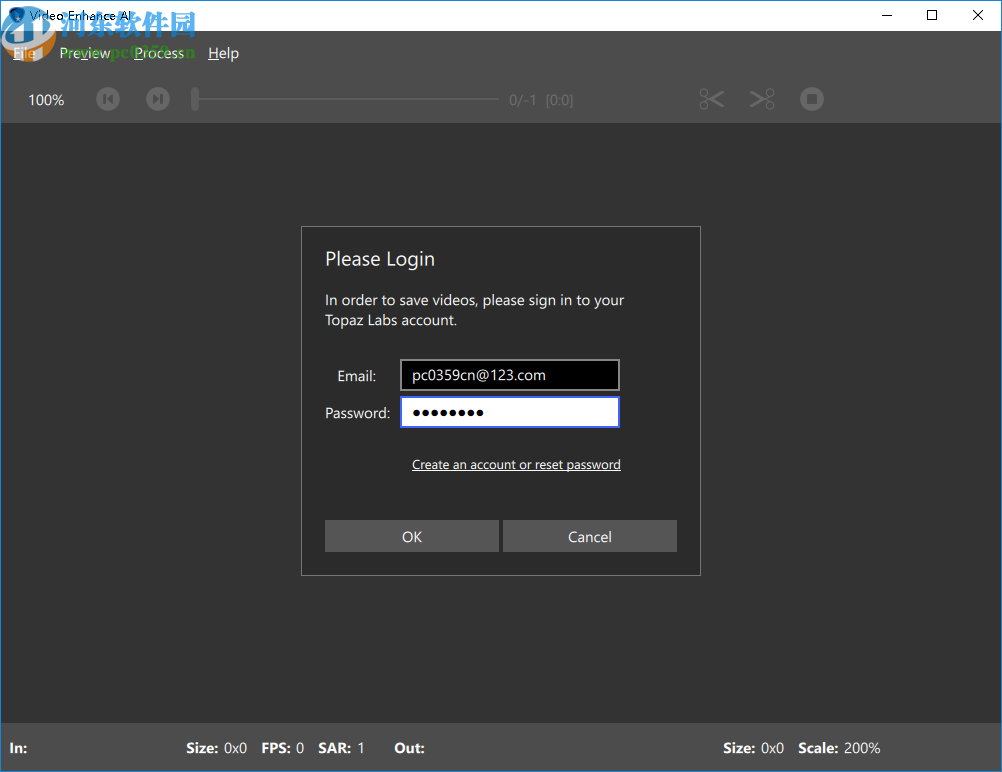Screen dimensions: 1002x772
Task: Follow the Create an account or reset password link
Action: [516, 465]
